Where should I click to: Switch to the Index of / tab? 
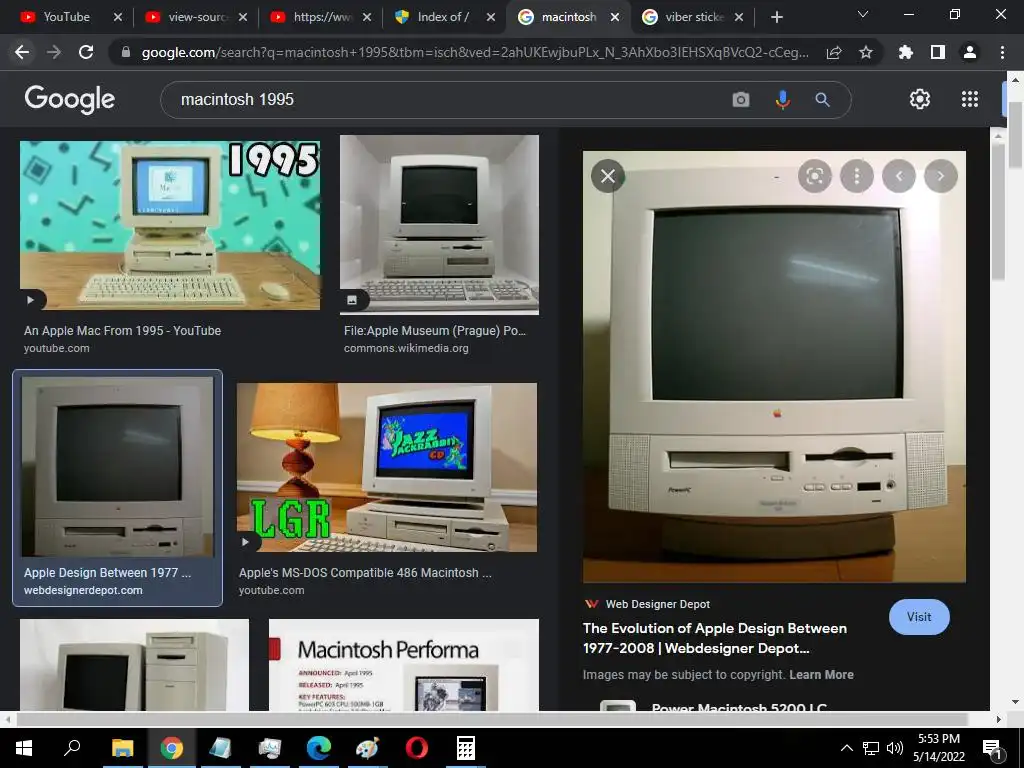(436, 17)
